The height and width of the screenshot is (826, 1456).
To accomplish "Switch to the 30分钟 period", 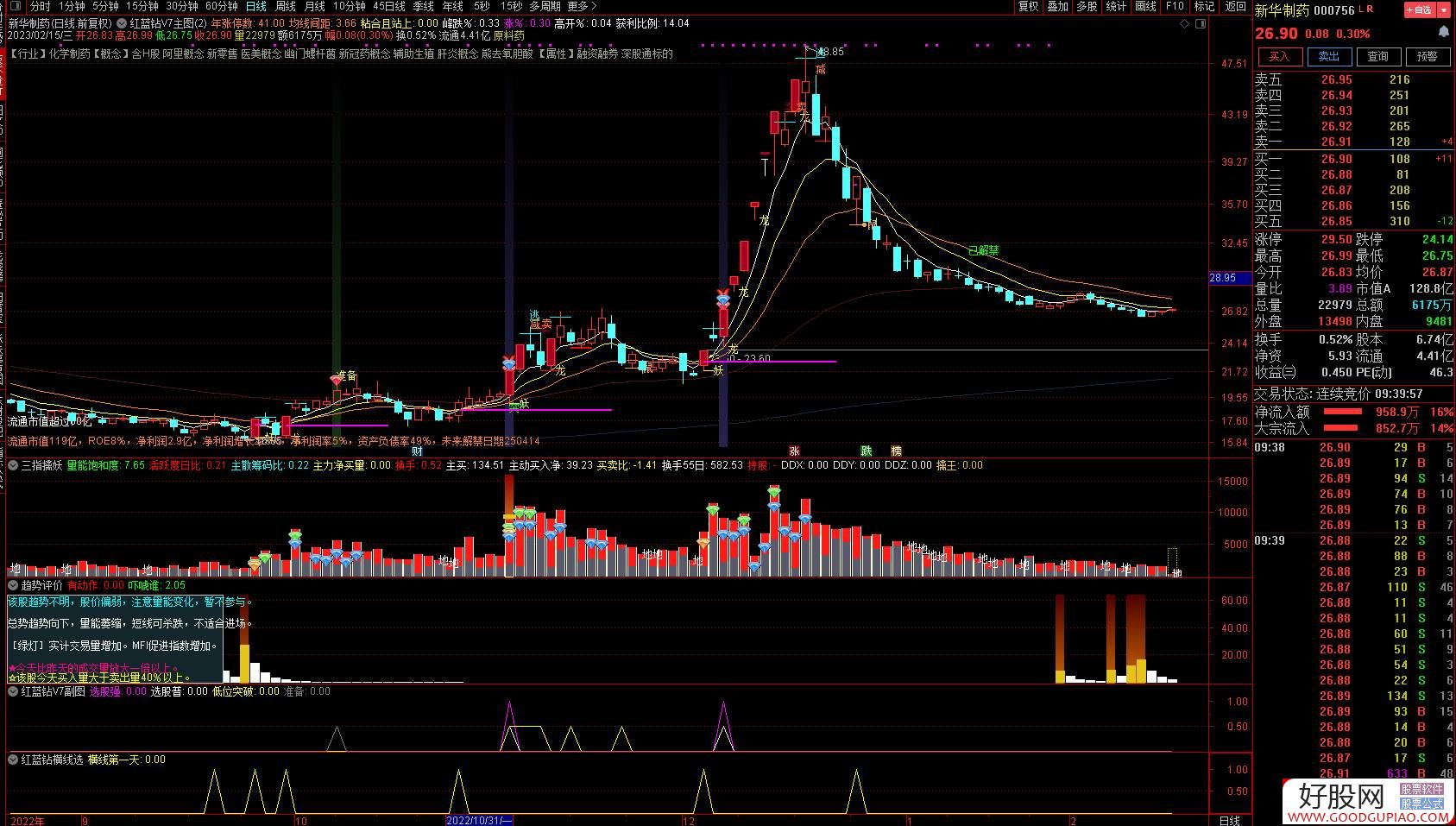I will point(182,6).
